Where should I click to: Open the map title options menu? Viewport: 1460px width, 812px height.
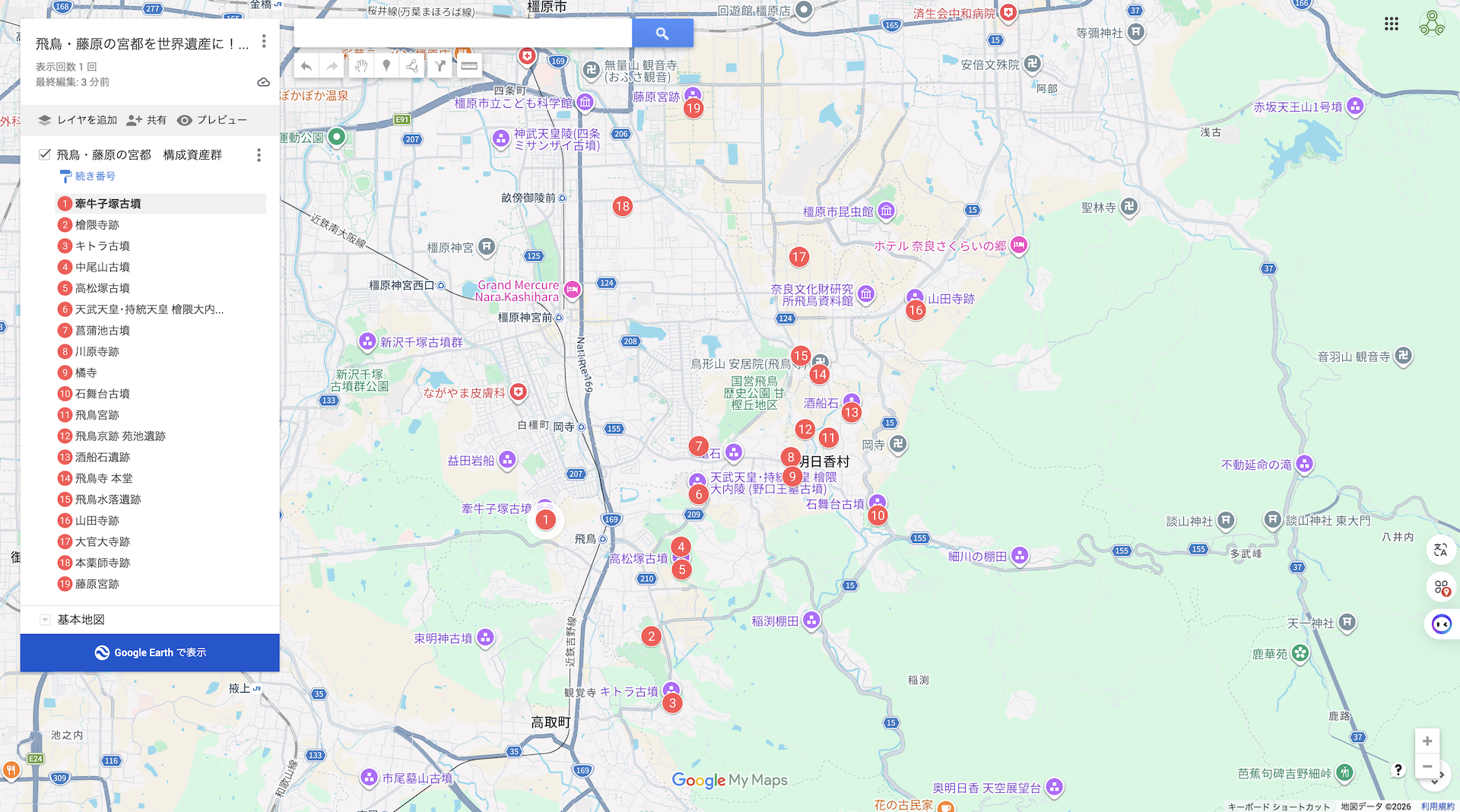[x=264, y=41]
